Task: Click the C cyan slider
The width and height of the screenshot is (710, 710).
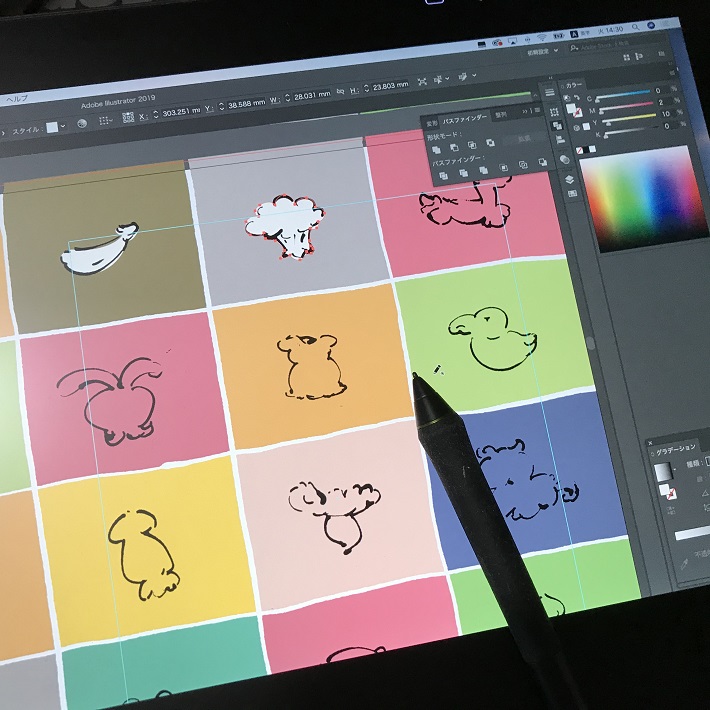Action: 623,95
